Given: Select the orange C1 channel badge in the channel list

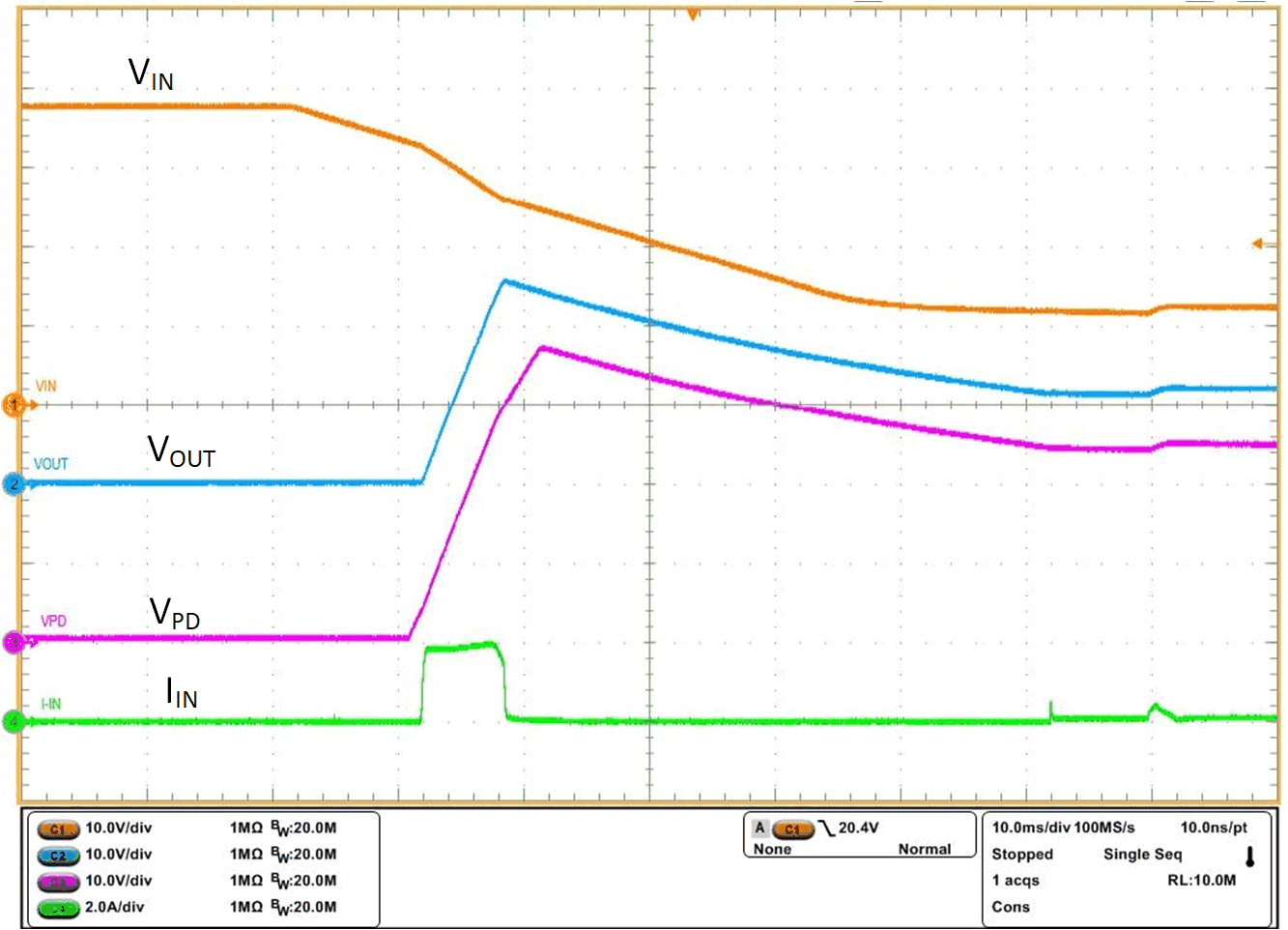Looking at the screenshot, I should click(x=58, y=829).
